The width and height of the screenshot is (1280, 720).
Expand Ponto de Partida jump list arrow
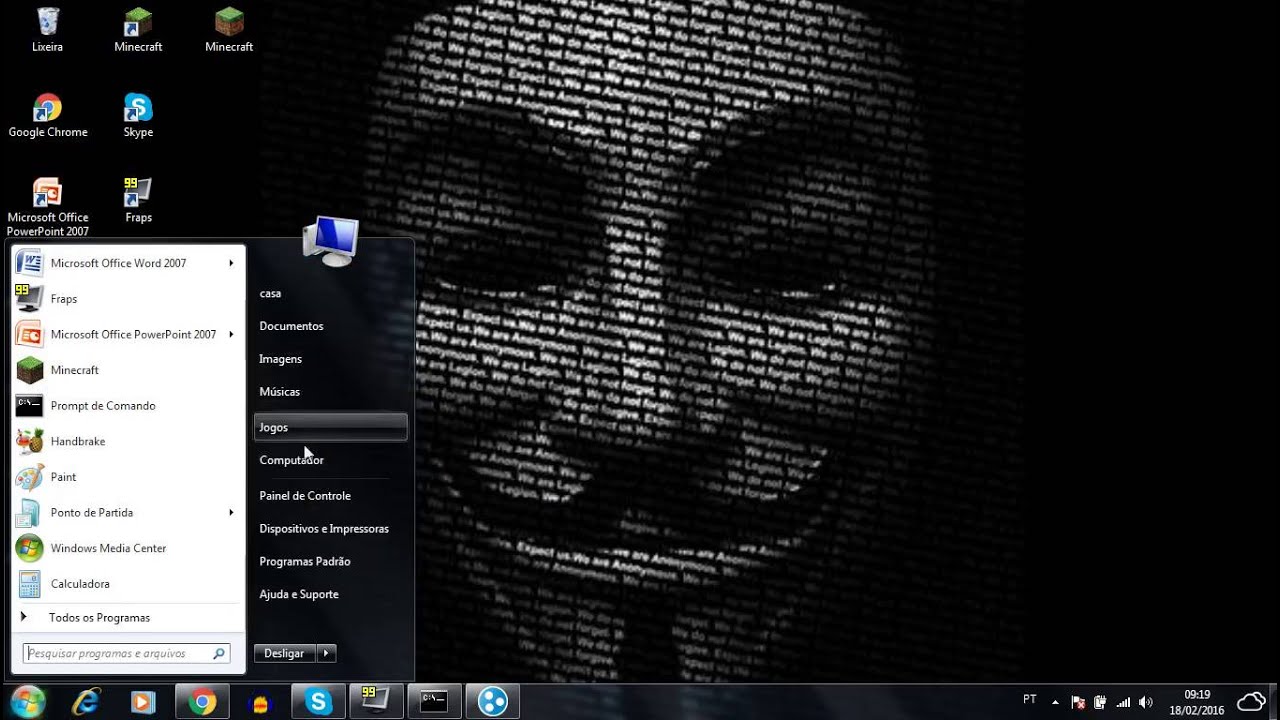pos(231,512)
